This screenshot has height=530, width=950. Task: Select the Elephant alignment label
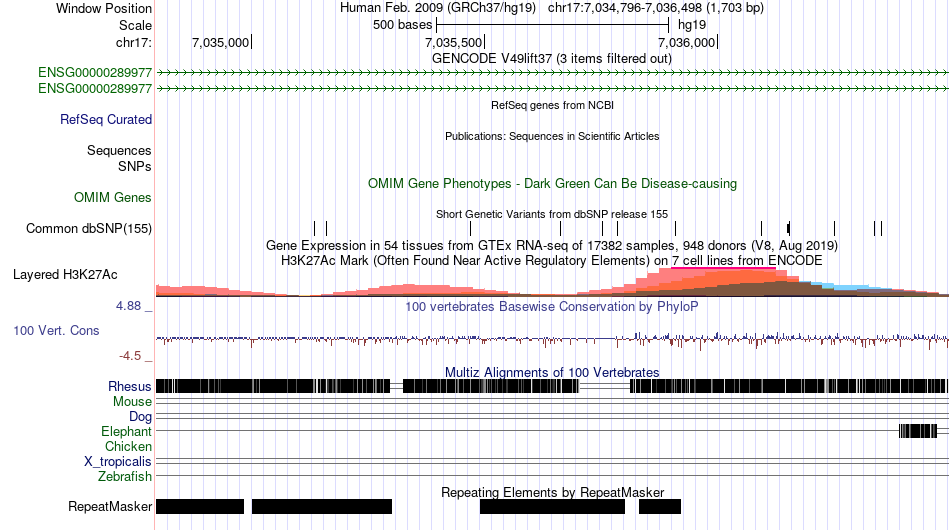(126, 431)
